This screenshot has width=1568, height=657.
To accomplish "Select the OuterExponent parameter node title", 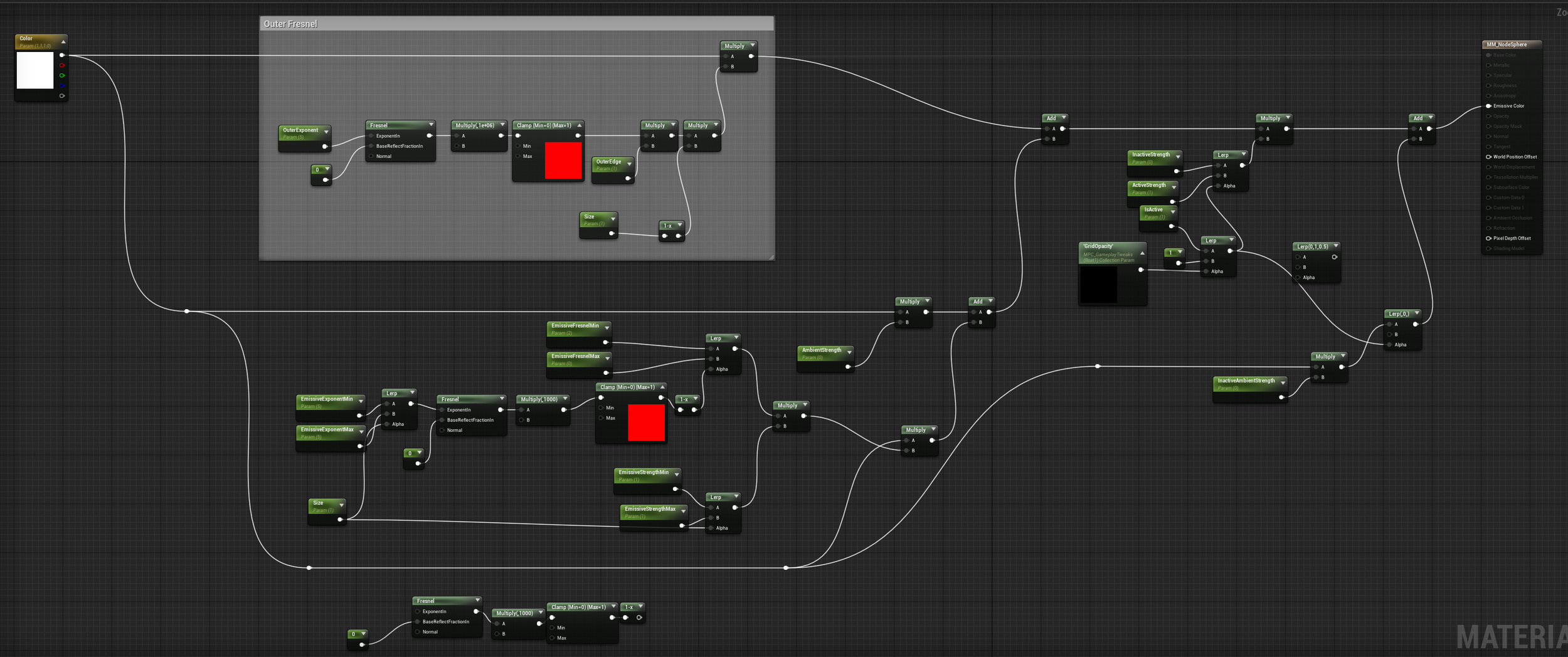I will (300, 130).
